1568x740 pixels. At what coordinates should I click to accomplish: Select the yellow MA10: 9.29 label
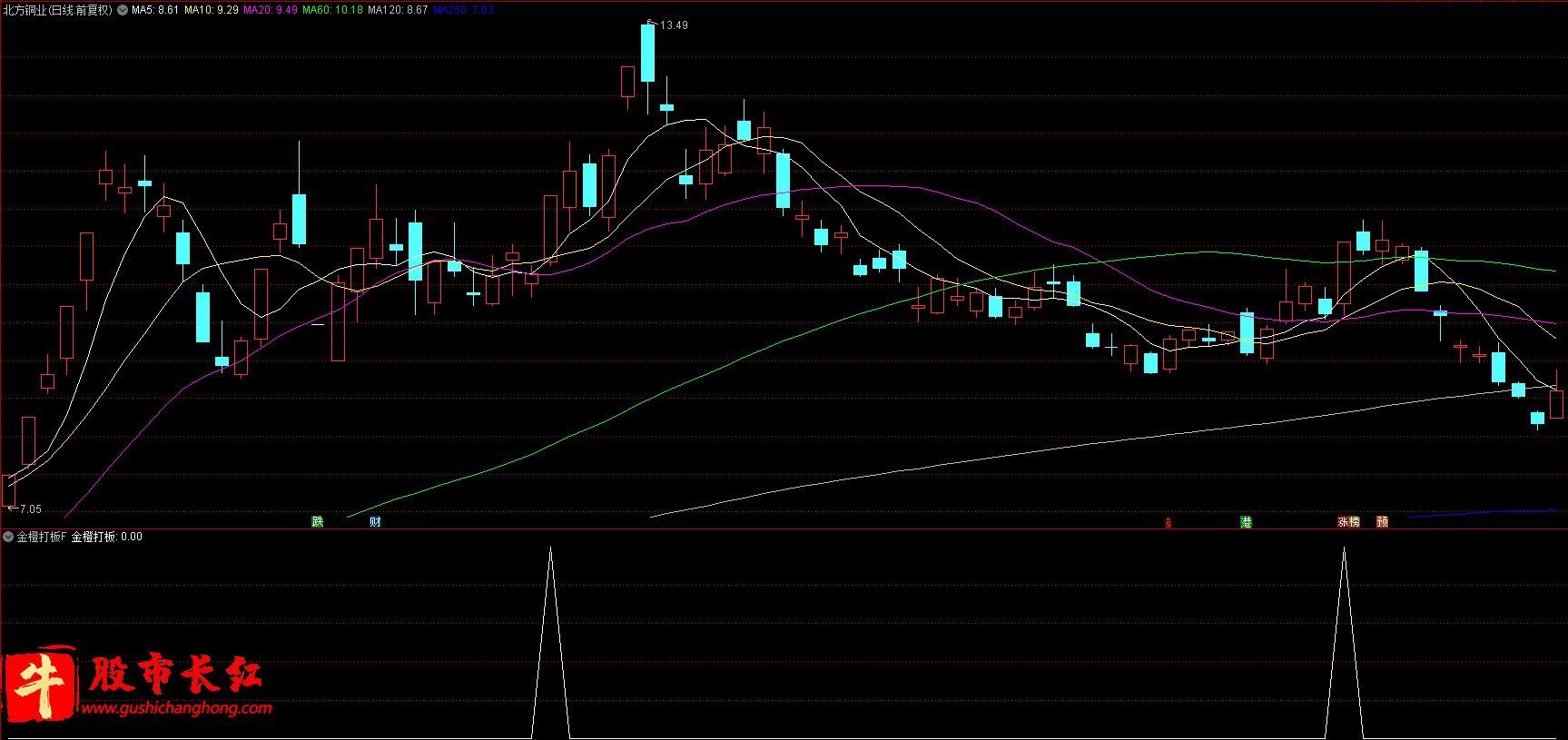pos(212,10)
